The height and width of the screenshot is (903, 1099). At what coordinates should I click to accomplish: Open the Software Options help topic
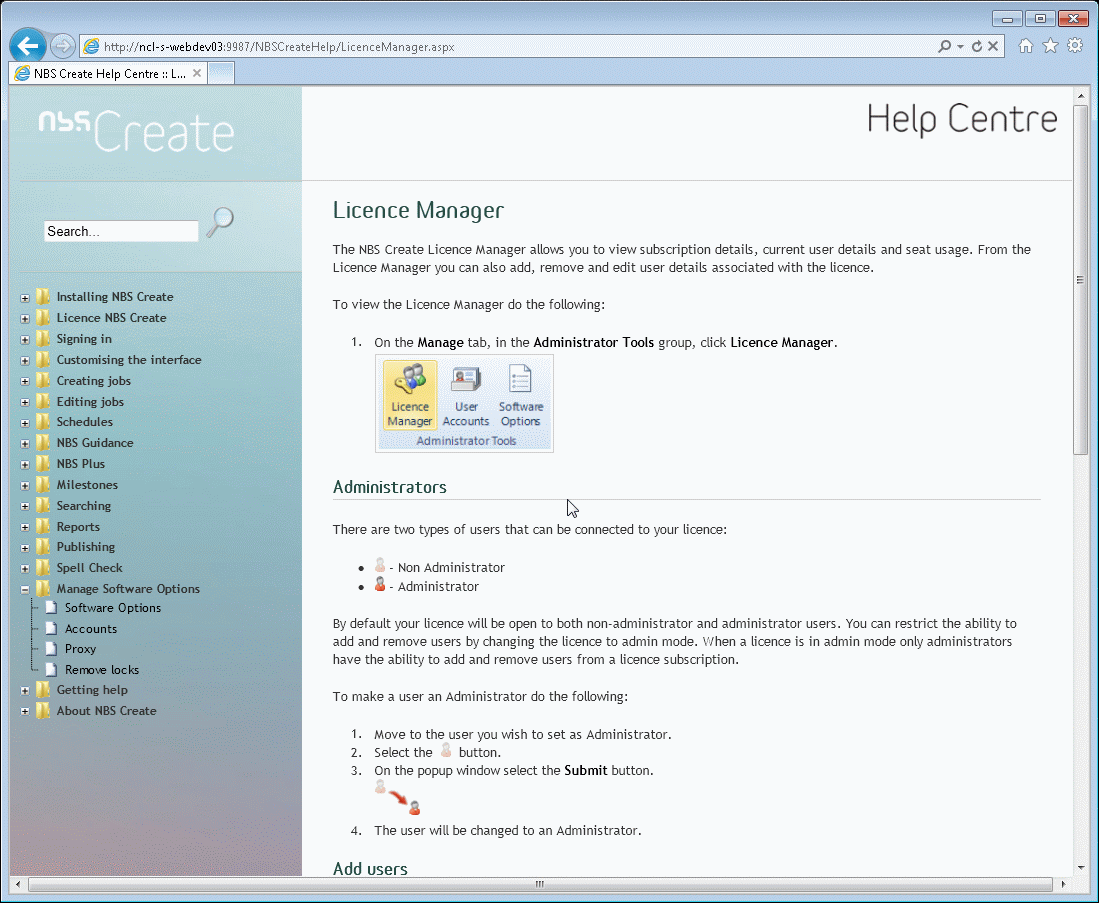click(113, 607)
